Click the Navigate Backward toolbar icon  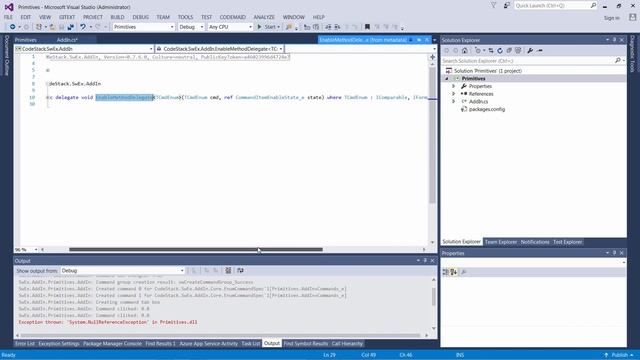click(12, 27)
